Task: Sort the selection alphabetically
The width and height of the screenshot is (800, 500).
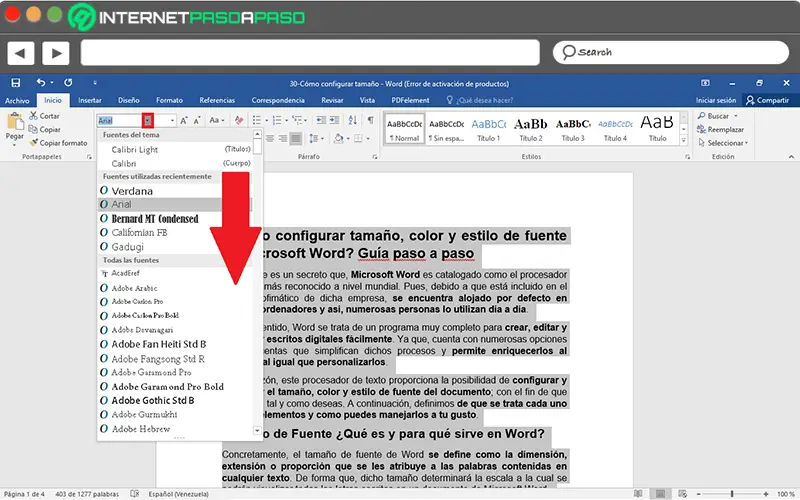Action: point(353,120)
